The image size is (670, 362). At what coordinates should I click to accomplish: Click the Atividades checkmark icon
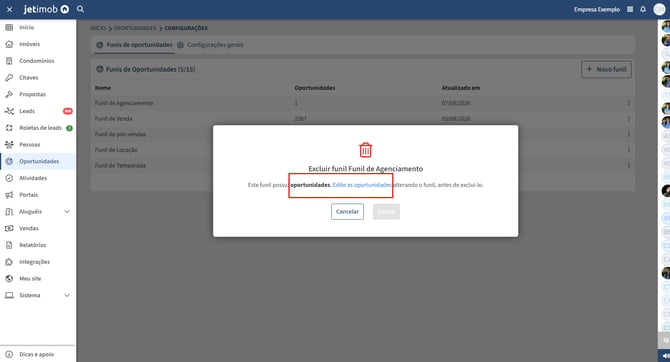point(9,178)
